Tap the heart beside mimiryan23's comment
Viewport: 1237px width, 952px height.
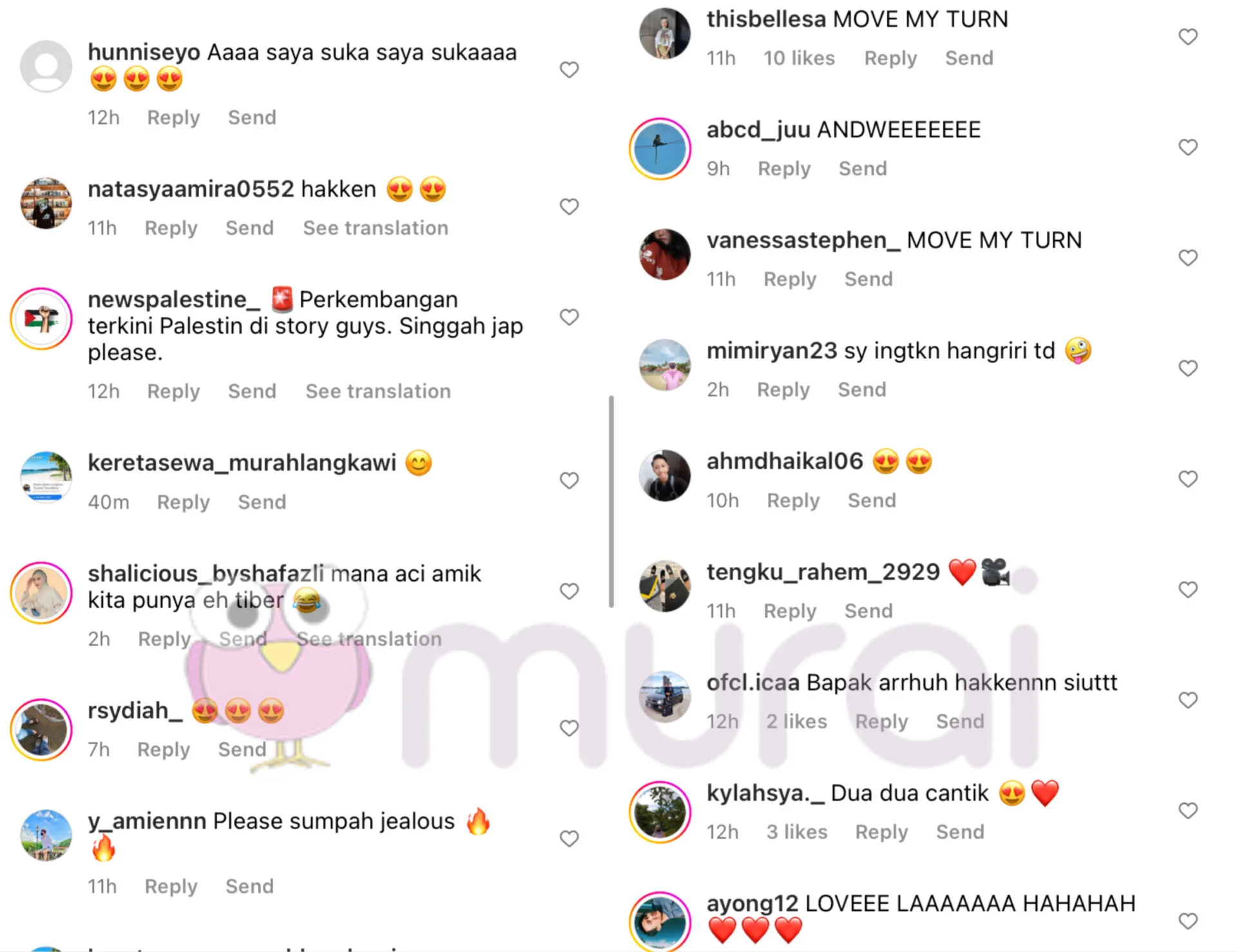coord(1188,368)
